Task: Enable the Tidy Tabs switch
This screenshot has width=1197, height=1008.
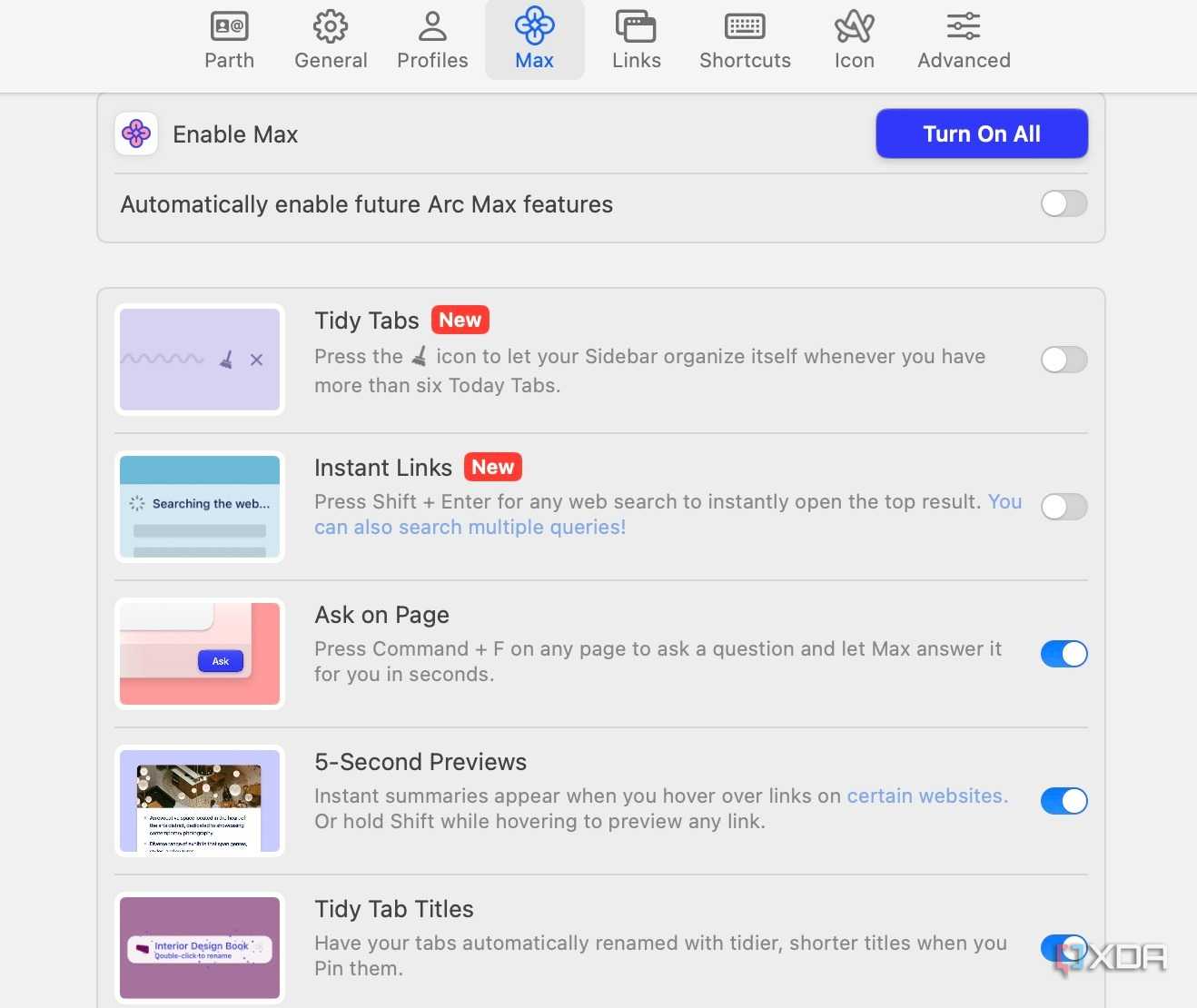Action: point(1063,360)
